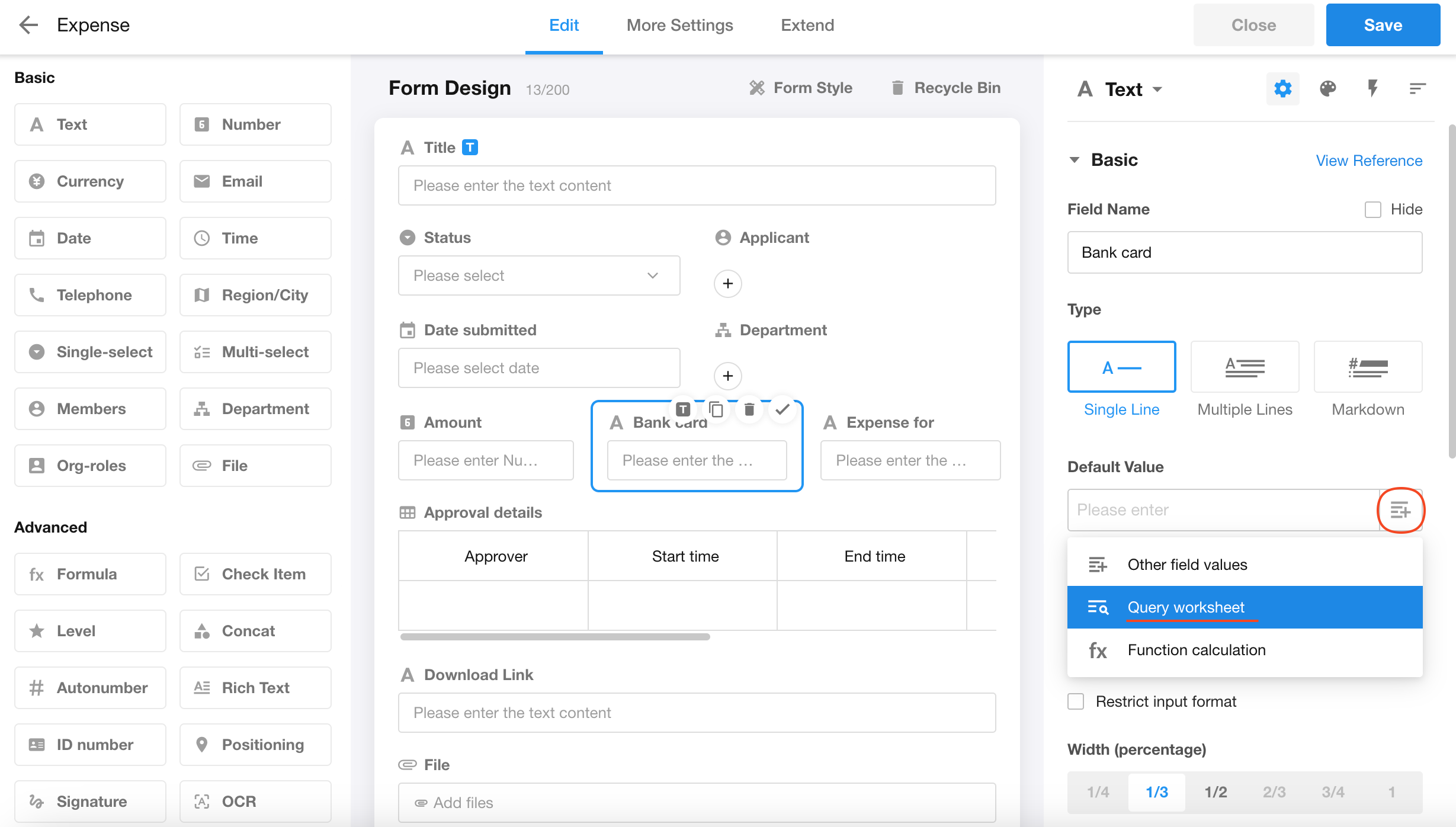
Task: Switch to the More Settings tab
Action: 679,25
